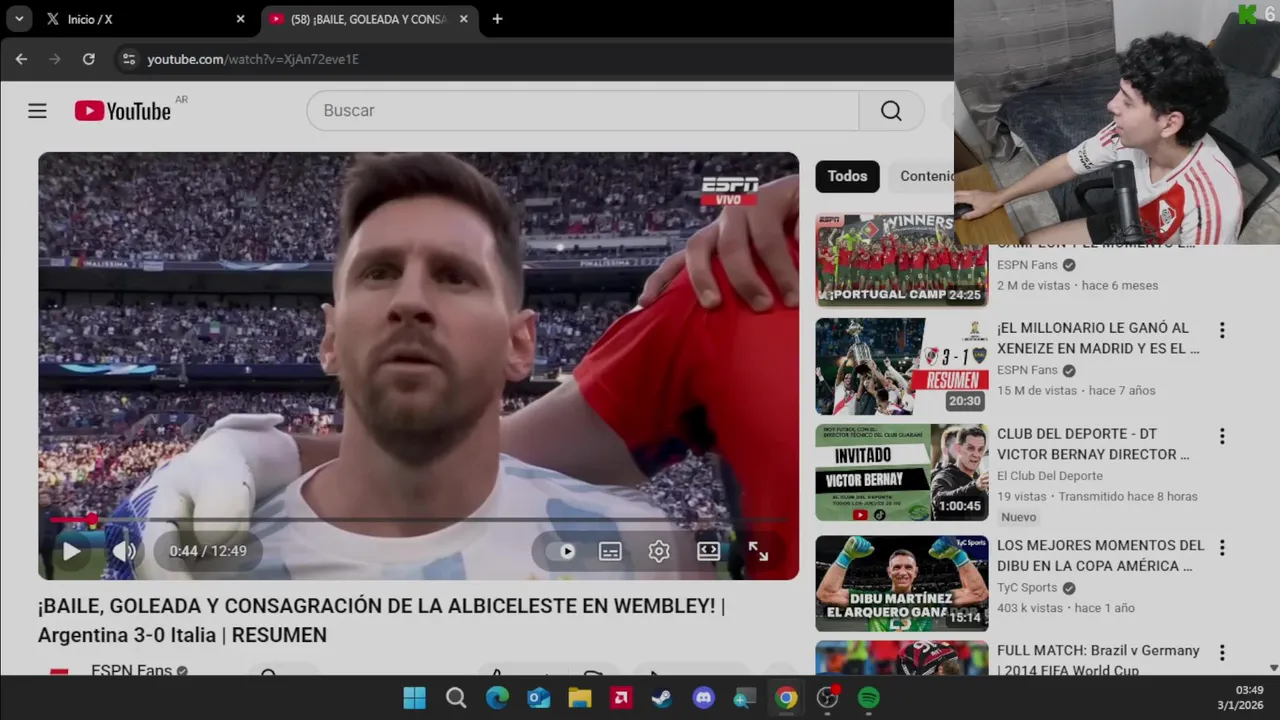Open OBS Studio from the taskbar
Viewport: 1280px width, 720px height.
coord(827,698)
